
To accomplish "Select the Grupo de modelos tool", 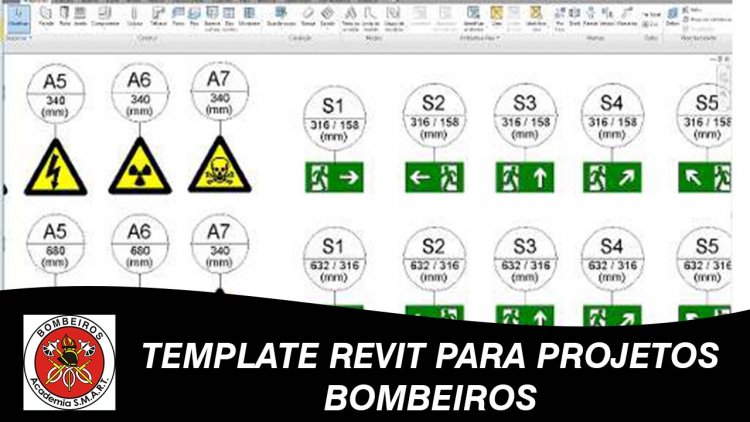I will (394, 18).
